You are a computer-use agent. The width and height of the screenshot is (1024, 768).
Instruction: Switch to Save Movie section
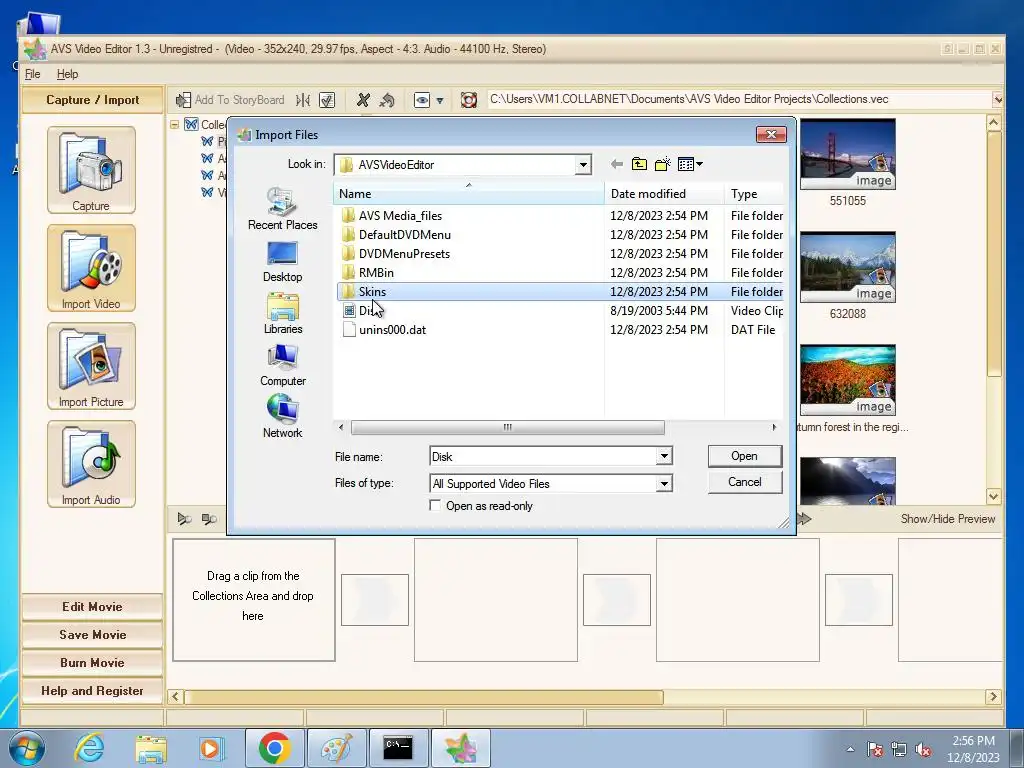(92, 635)
